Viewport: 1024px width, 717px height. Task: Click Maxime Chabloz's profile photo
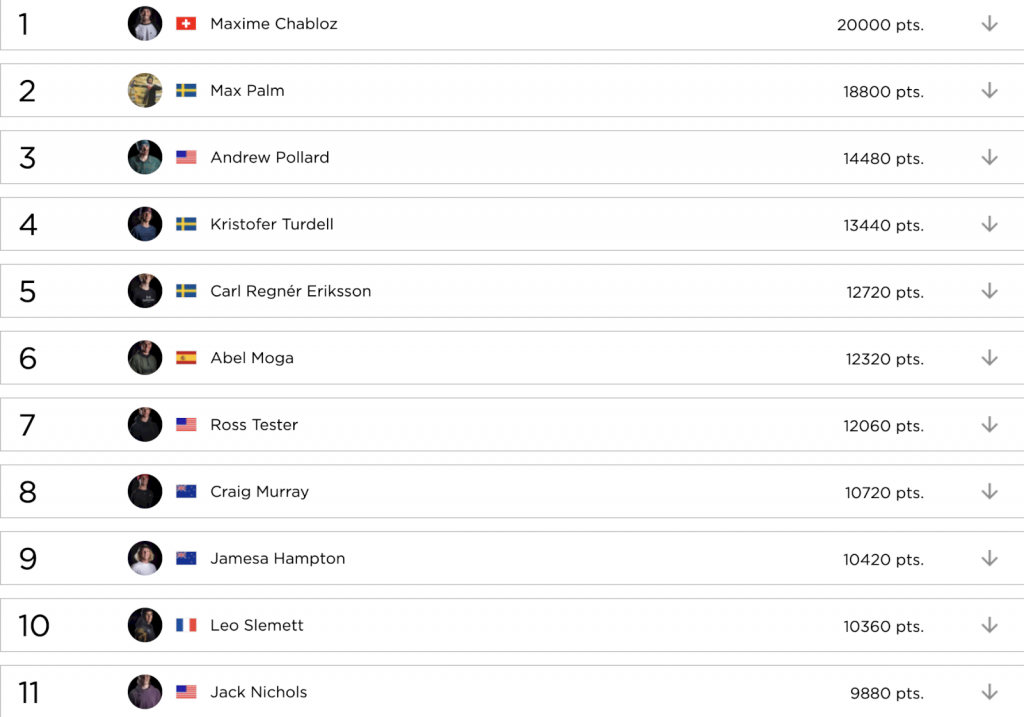pos(145,23)
